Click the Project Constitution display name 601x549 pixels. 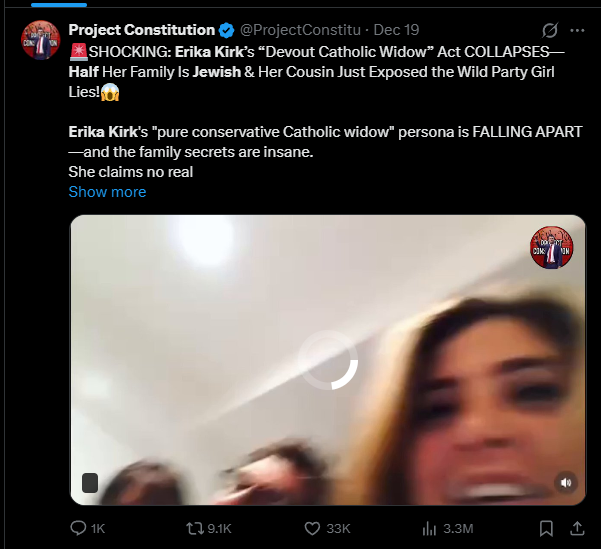point(142,30)
